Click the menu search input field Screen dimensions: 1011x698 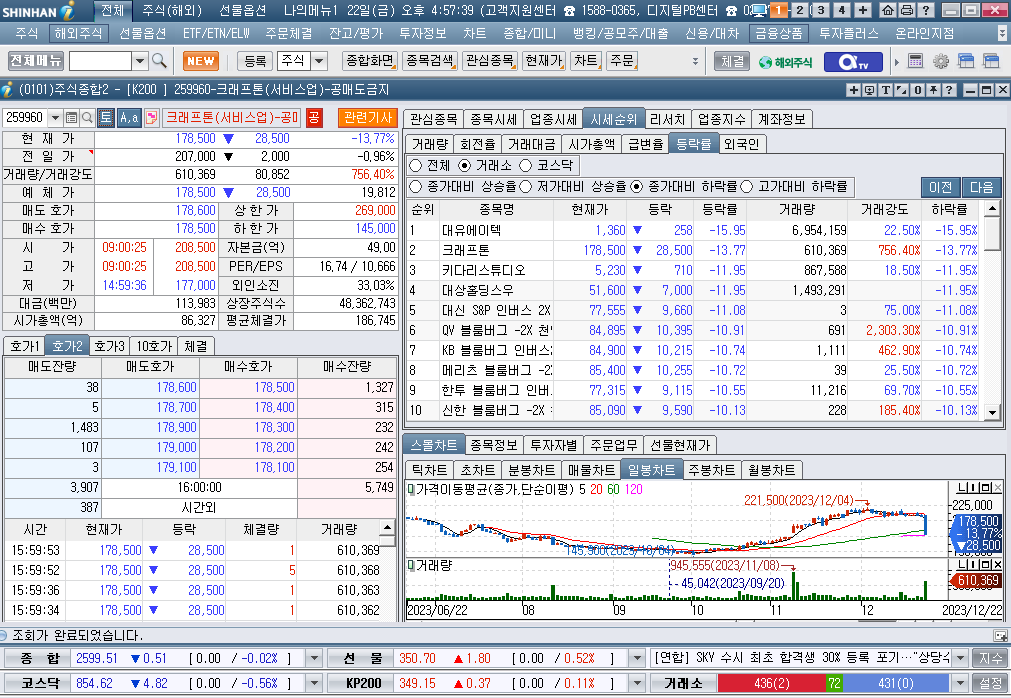[101, 61]
